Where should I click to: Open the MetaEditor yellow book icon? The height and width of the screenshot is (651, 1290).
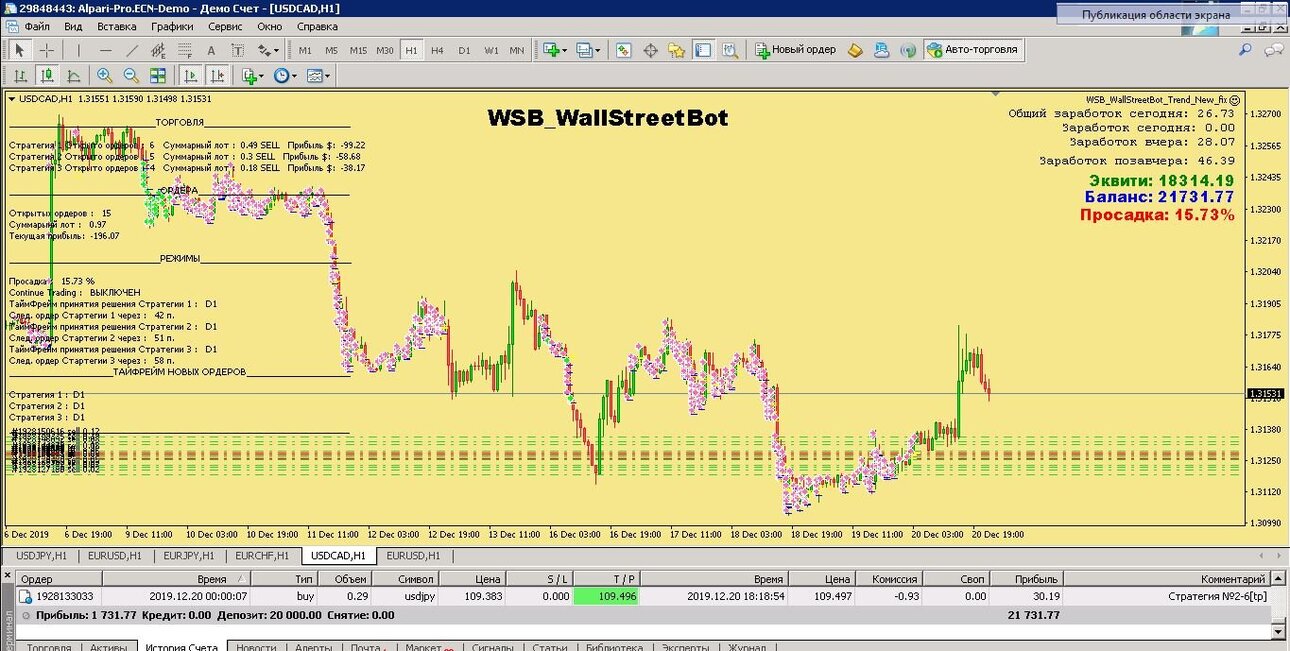(855, 50)
